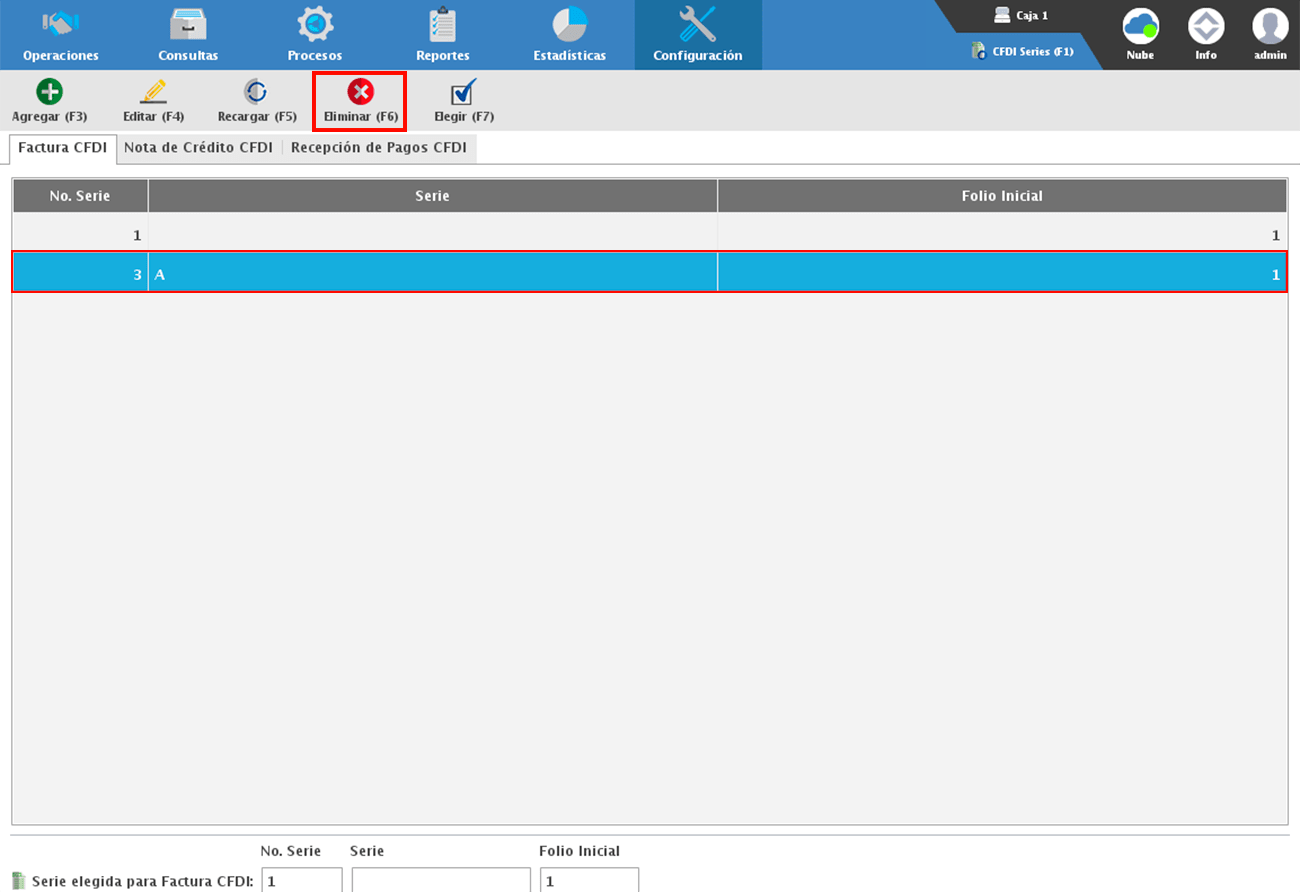
Task: Open the Consultas menu
Action: (188, 35)
